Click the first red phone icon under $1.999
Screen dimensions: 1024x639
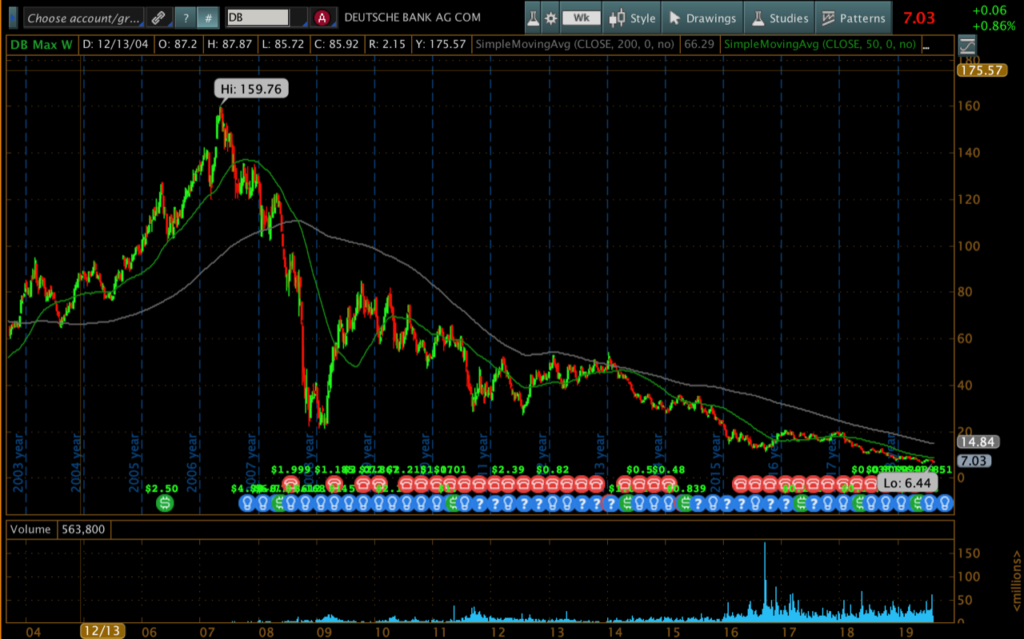(291, 484)
